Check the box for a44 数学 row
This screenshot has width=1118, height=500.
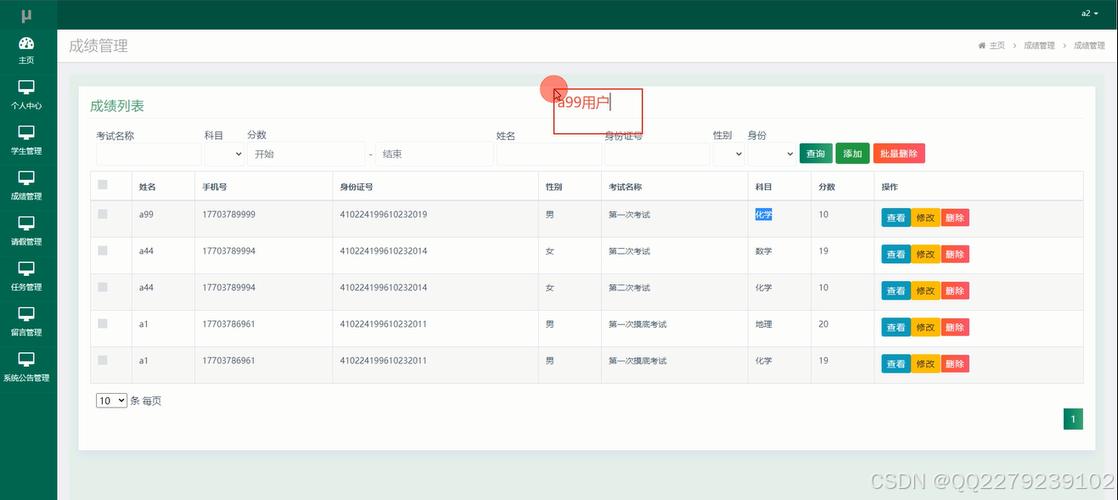[x=103, y=250]
